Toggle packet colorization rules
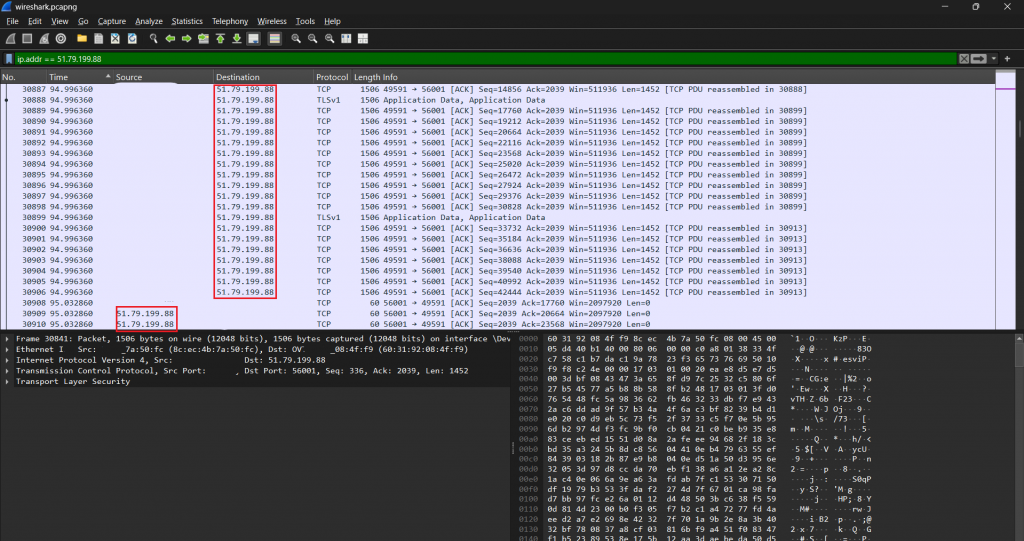This screenshot has width=1024, height=541. pos(274,38)
